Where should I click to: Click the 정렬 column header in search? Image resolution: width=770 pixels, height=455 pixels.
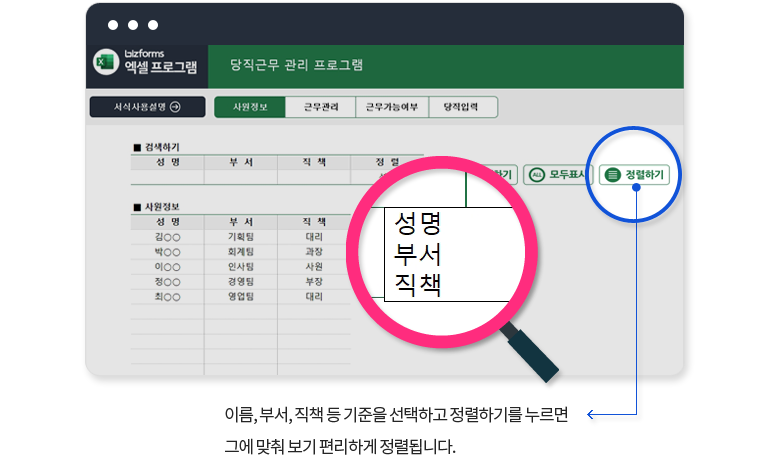point(387,162)
